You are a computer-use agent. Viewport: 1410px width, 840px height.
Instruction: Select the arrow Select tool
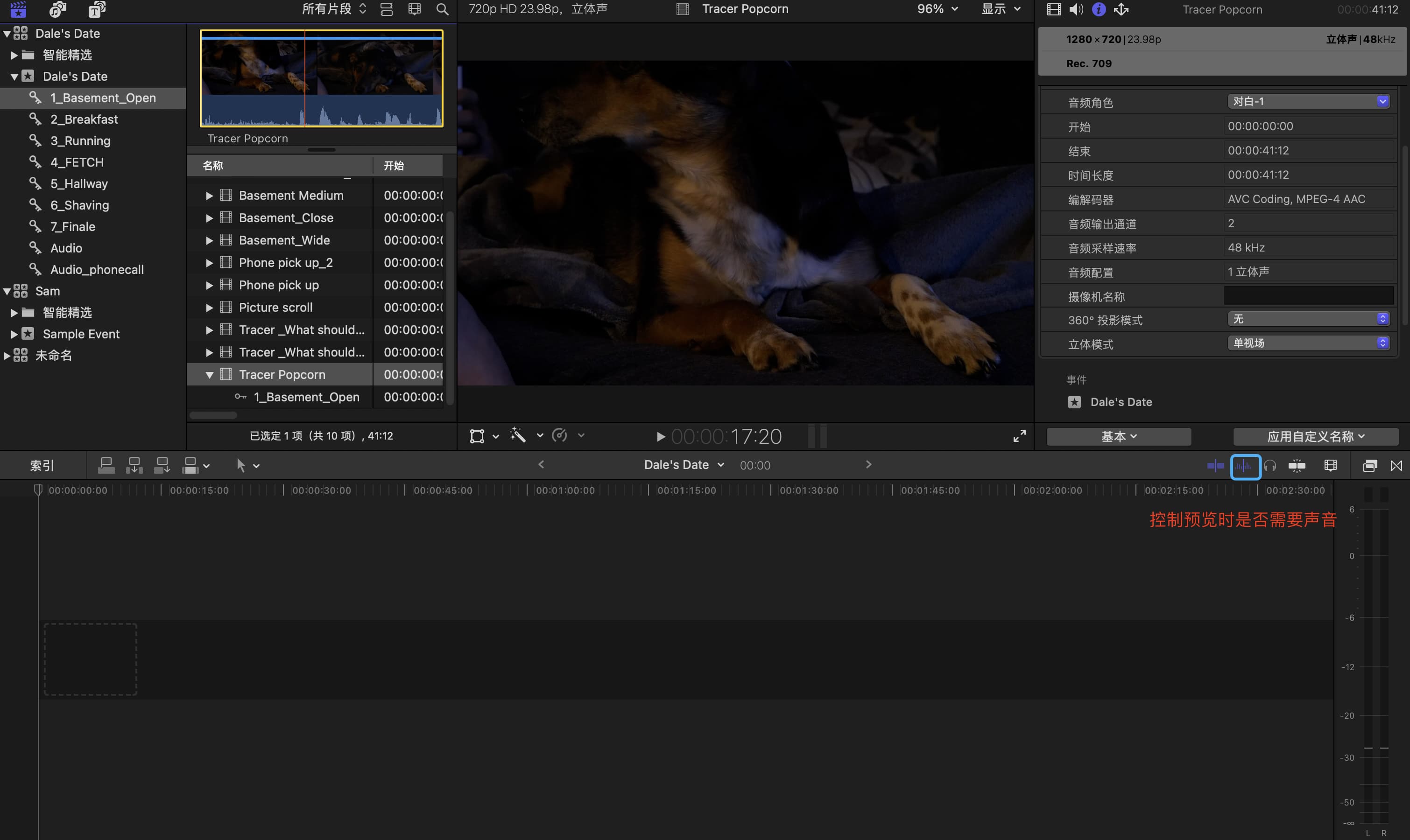pyautogui.click(x=240, y=465)
